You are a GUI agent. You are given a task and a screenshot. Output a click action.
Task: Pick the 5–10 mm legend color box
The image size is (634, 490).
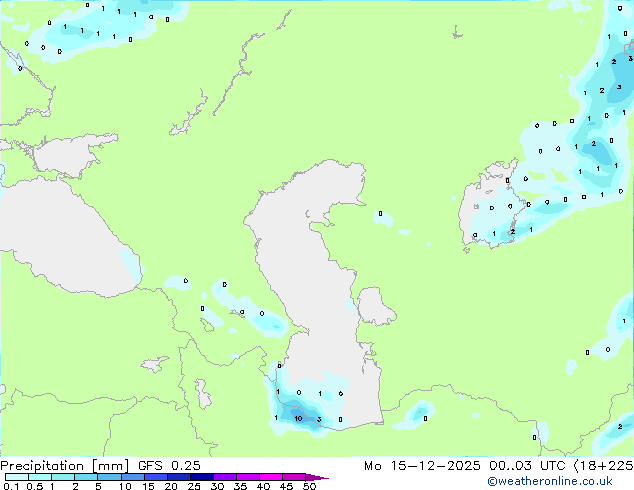pyautogui.click(x=109, y=477)
